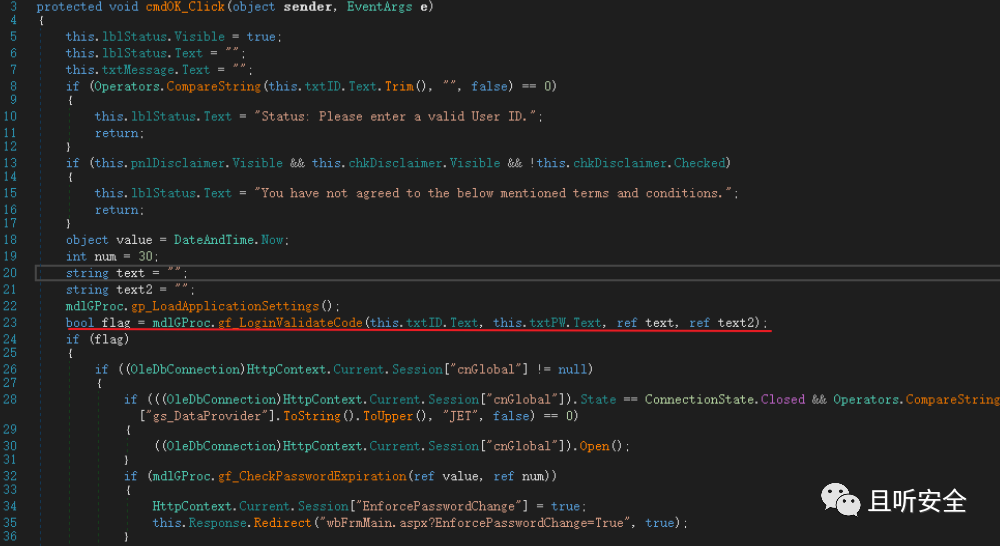Click "ConnectionState.Closed" on line 28
Screen dimensions: 1000x546
click(724, 399)
